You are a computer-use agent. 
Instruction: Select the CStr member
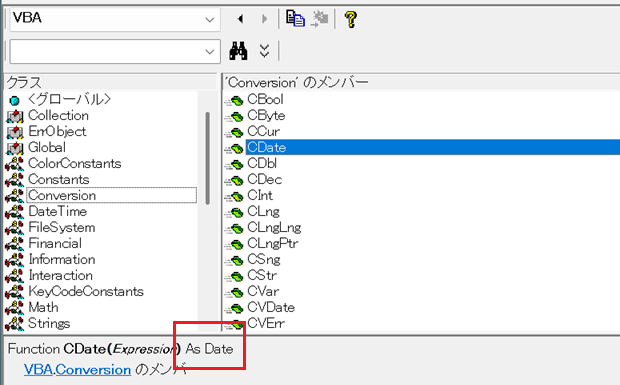coord(262,275)
